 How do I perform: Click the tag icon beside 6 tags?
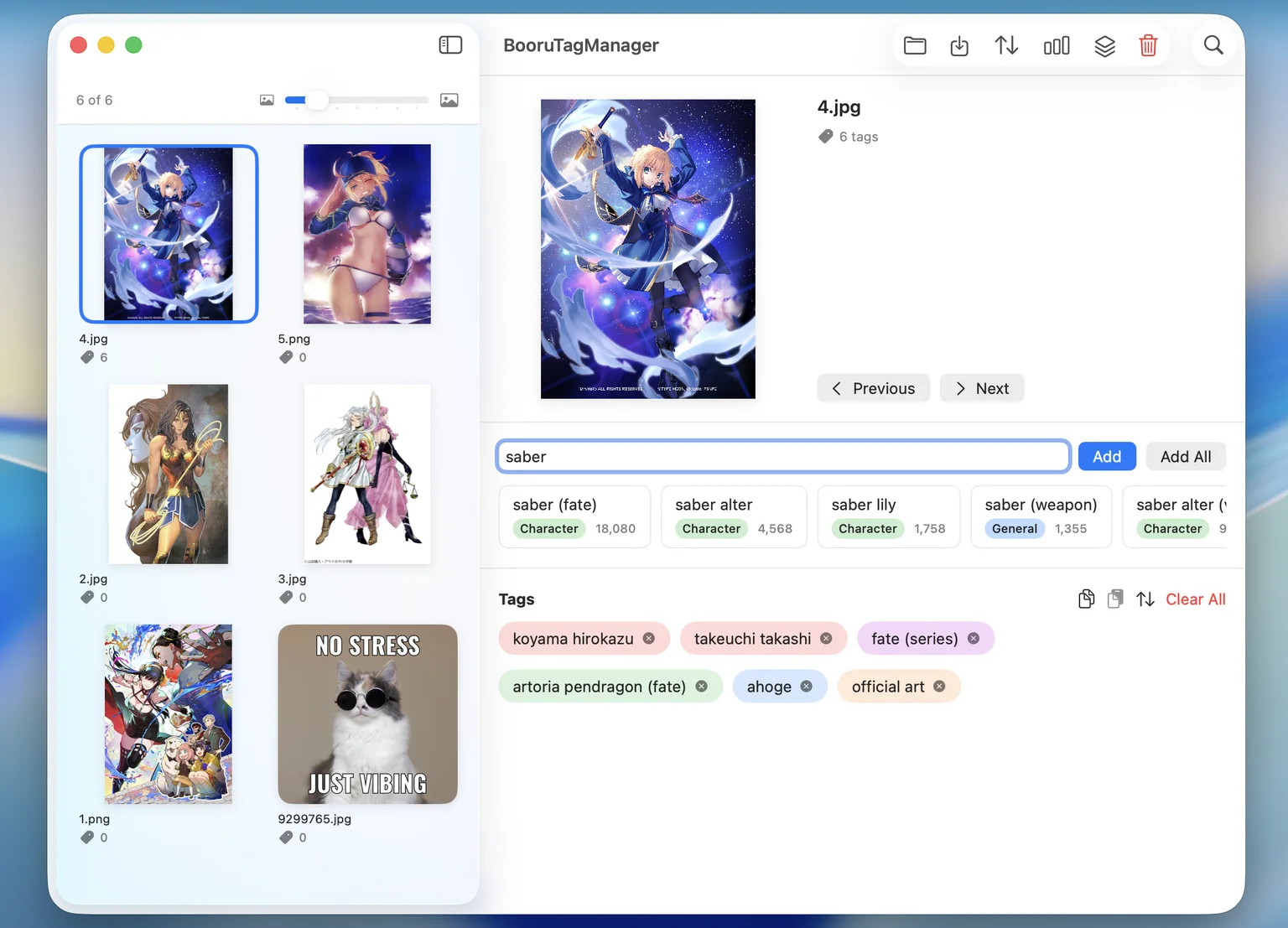(826, 137)
